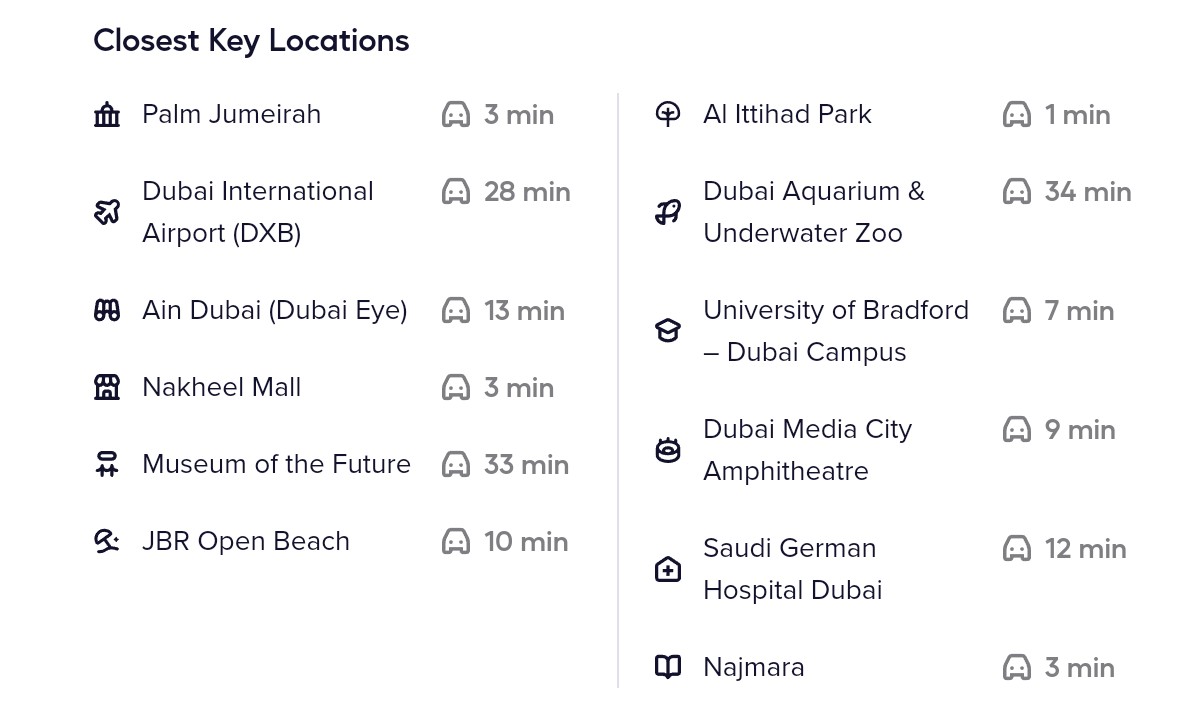Select the Museum of the Future label

pyautogui.click(x=276, y=465)
